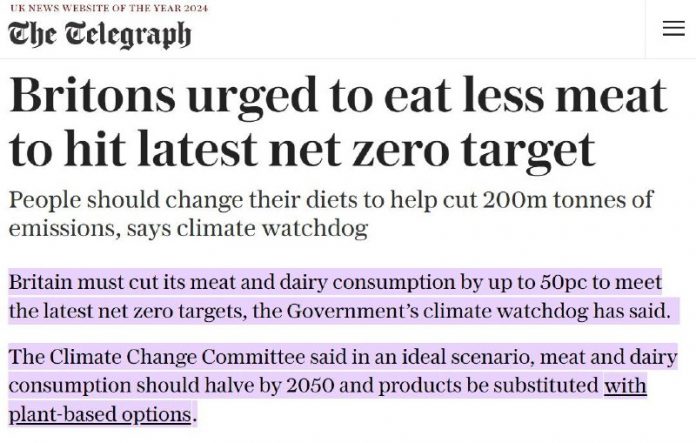
Task: Click "says climate watchdog" in the subheadline
Action: (x=255, y=229)
